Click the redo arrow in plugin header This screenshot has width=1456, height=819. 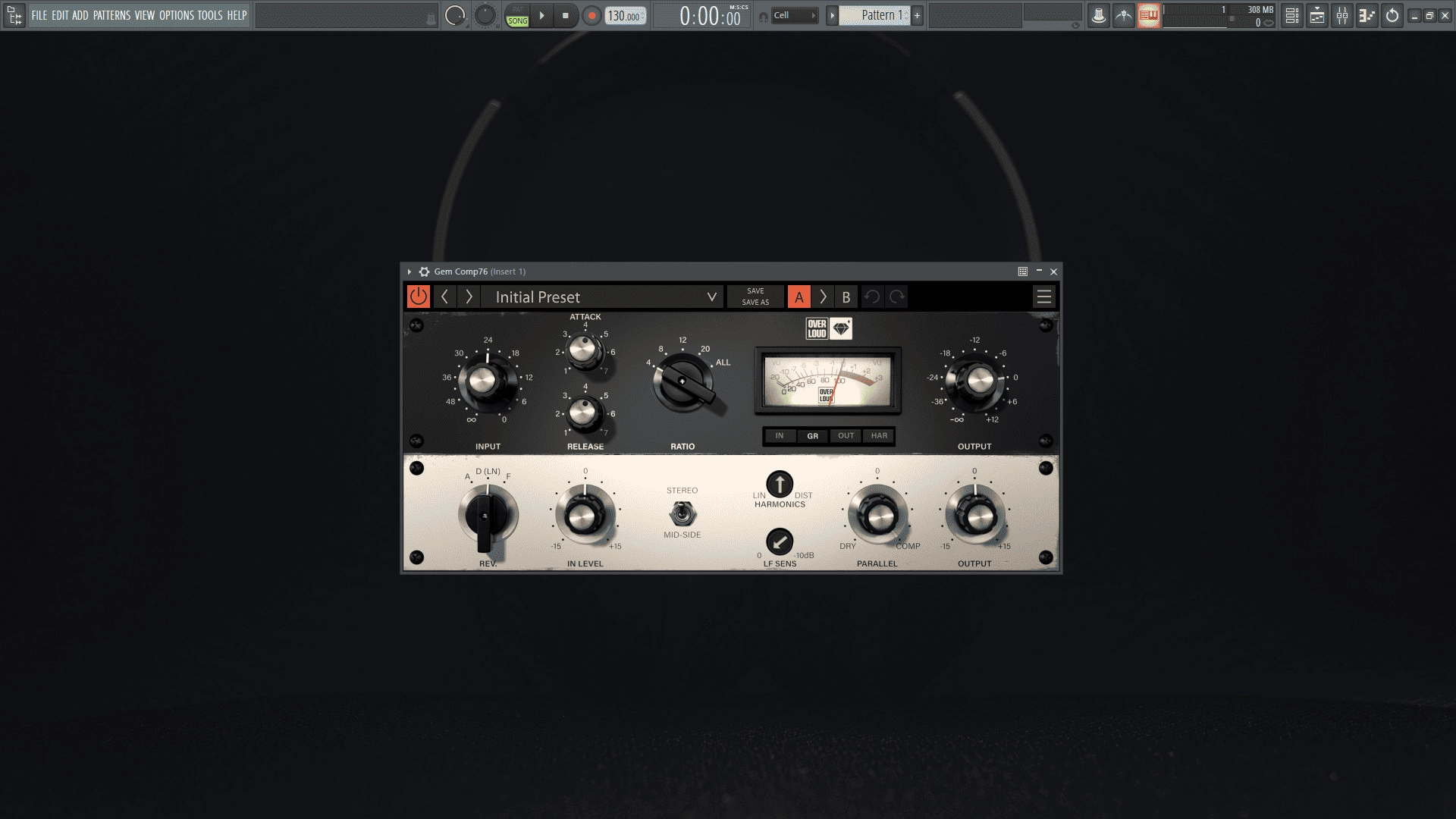point(896,297)
